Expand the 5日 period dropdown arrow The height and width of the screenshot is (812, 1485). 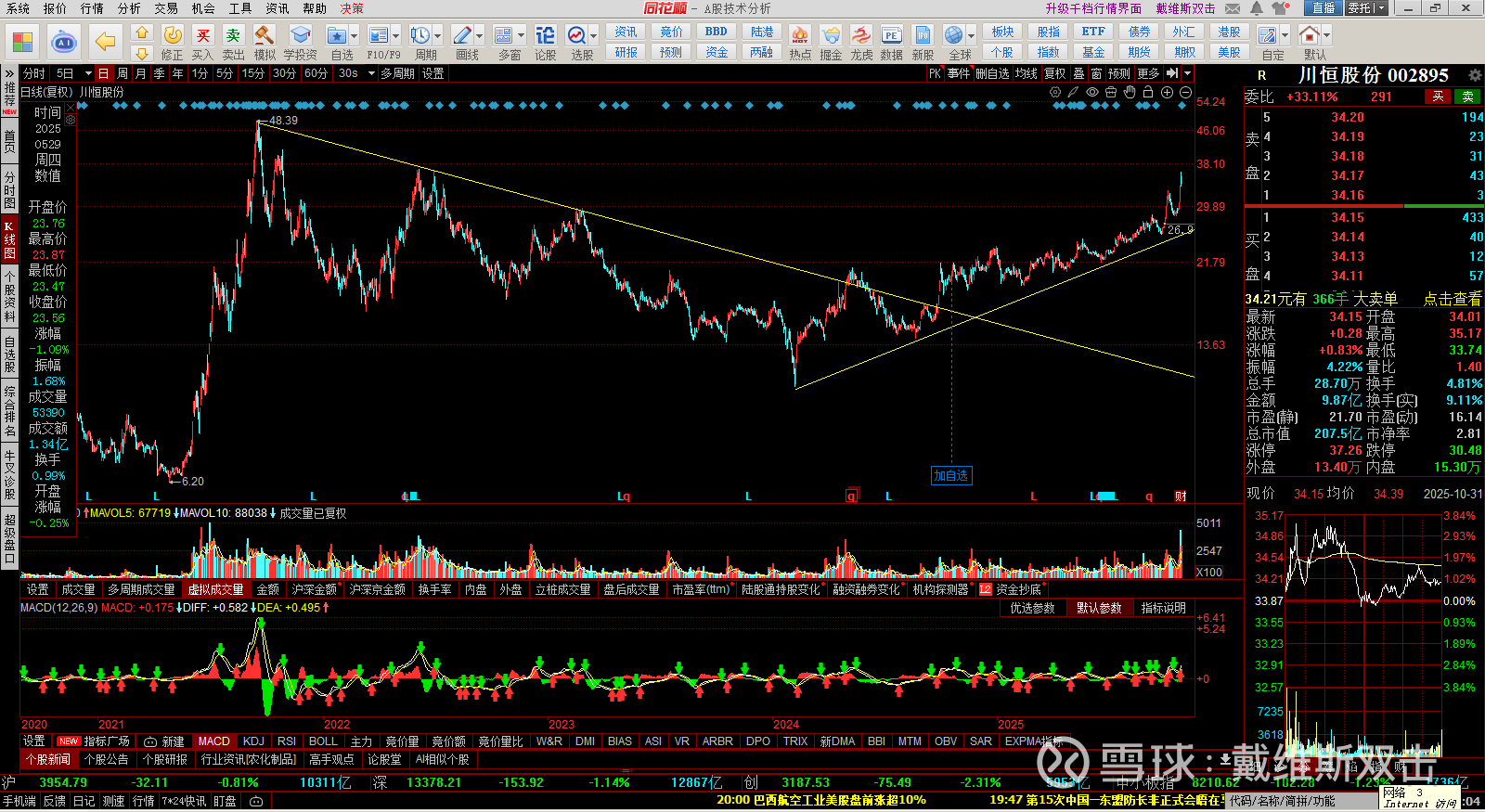pyautogui.click(x=88, y=73)
